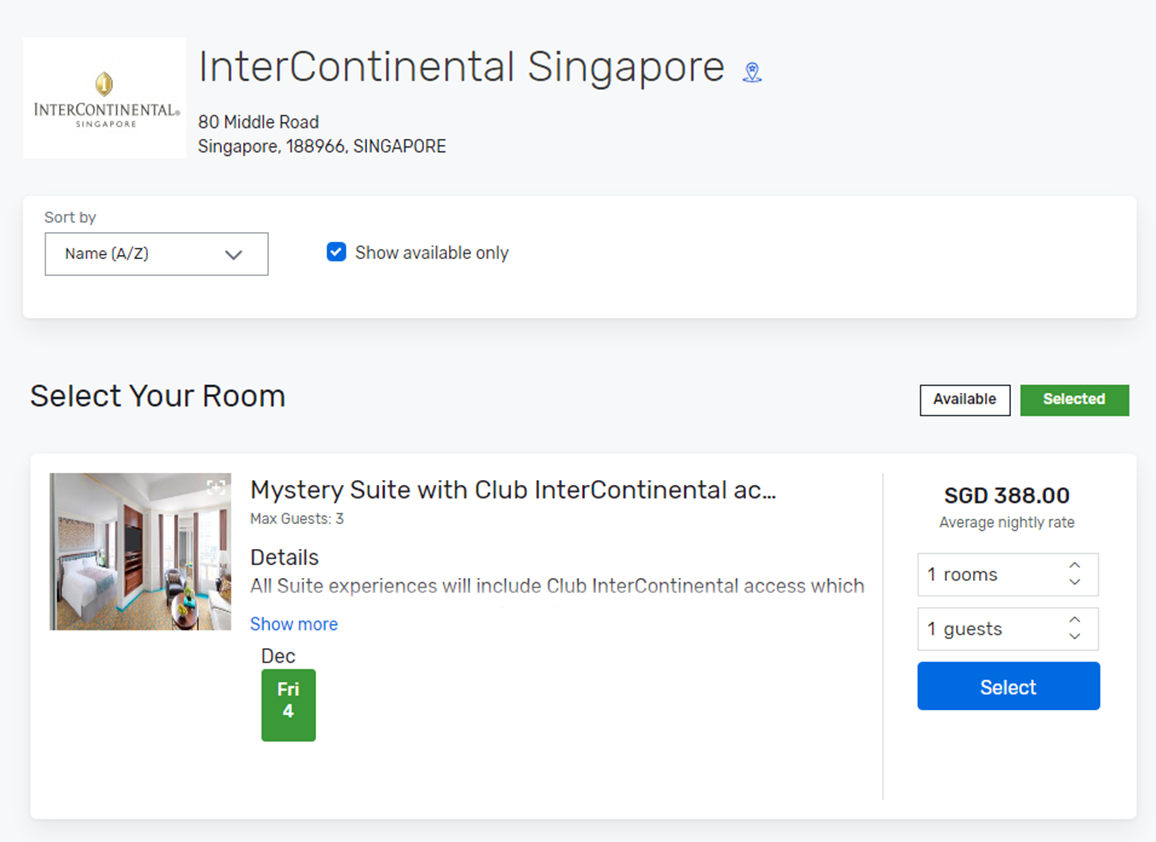1156x842 pixels.
Task: Click the SGD 388.00 price
Action: coord(1007,495)
